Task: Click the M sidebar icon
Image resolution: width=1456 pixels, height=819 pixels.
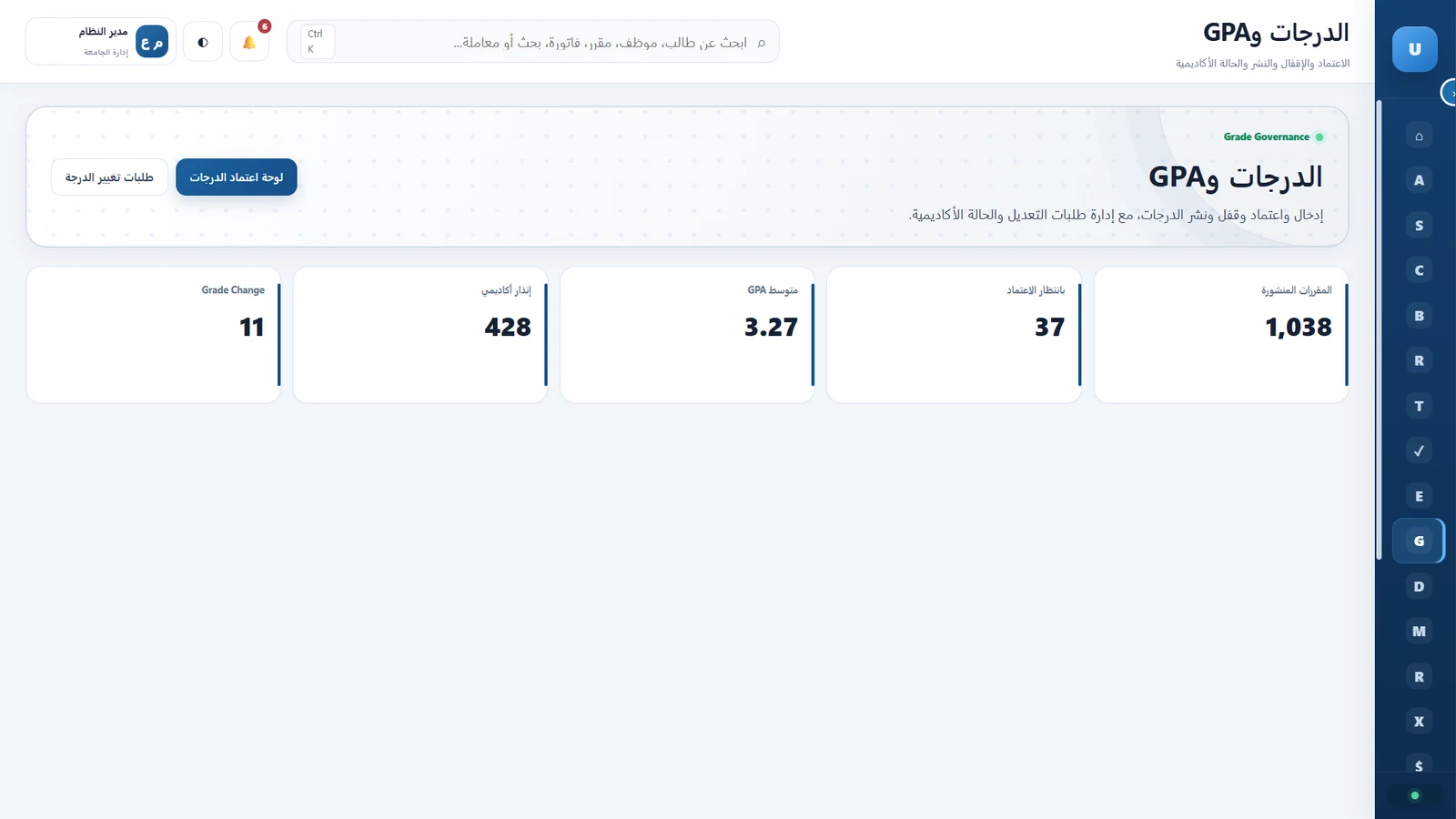Action: (x=1419, y=631)
